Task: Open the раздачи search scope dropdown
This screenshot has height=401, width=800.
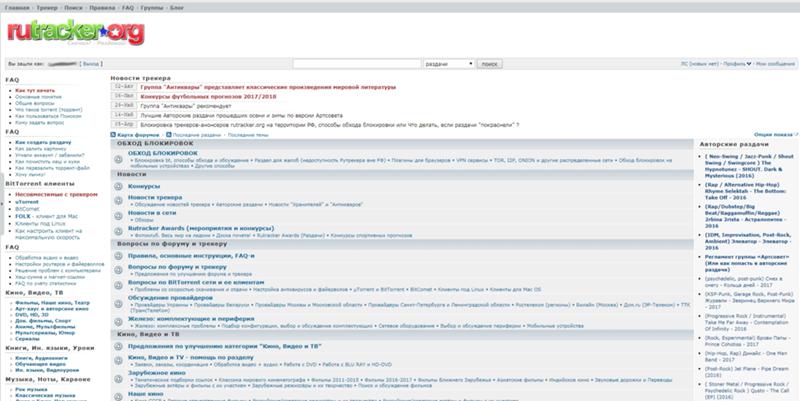Action: 449,64
